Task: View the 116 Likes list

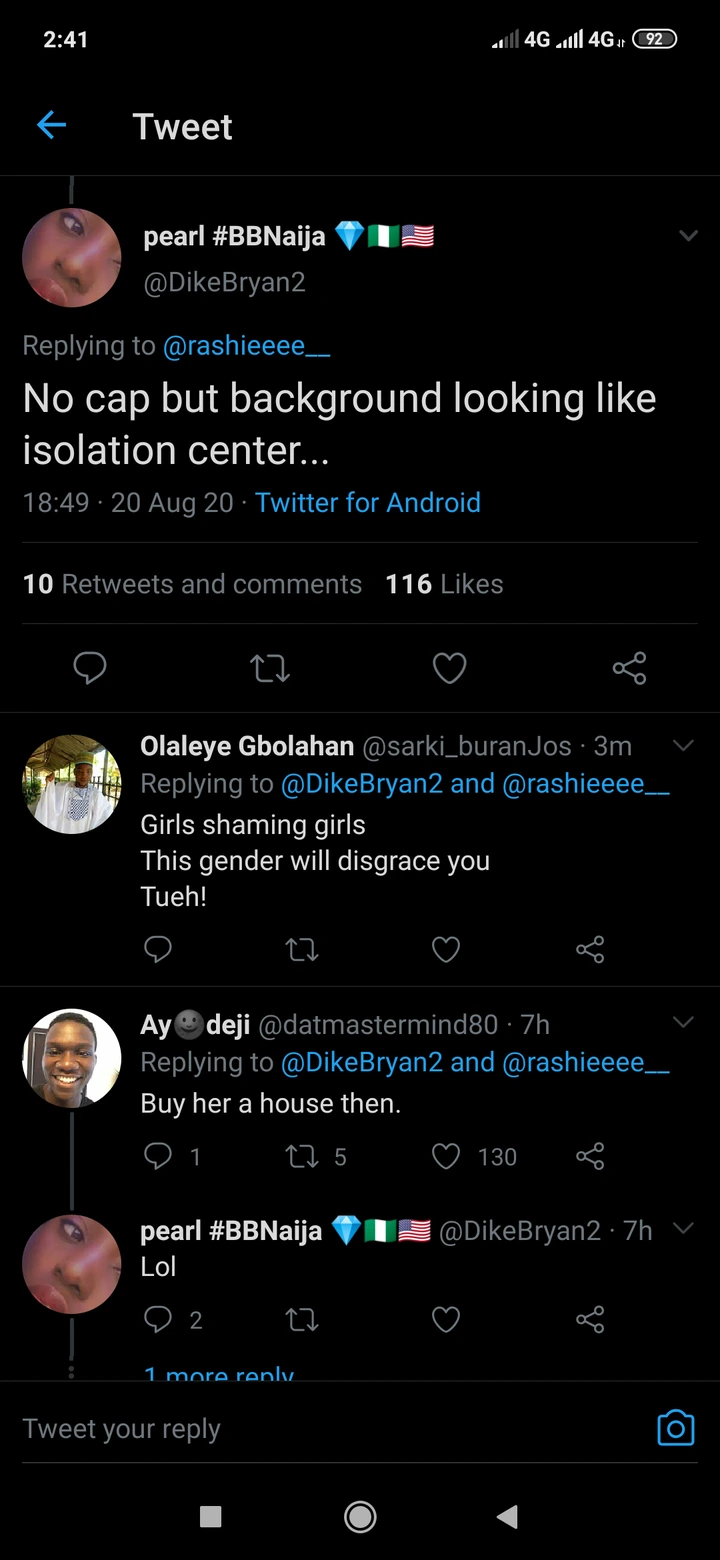Action: click(x=444, y=584)
